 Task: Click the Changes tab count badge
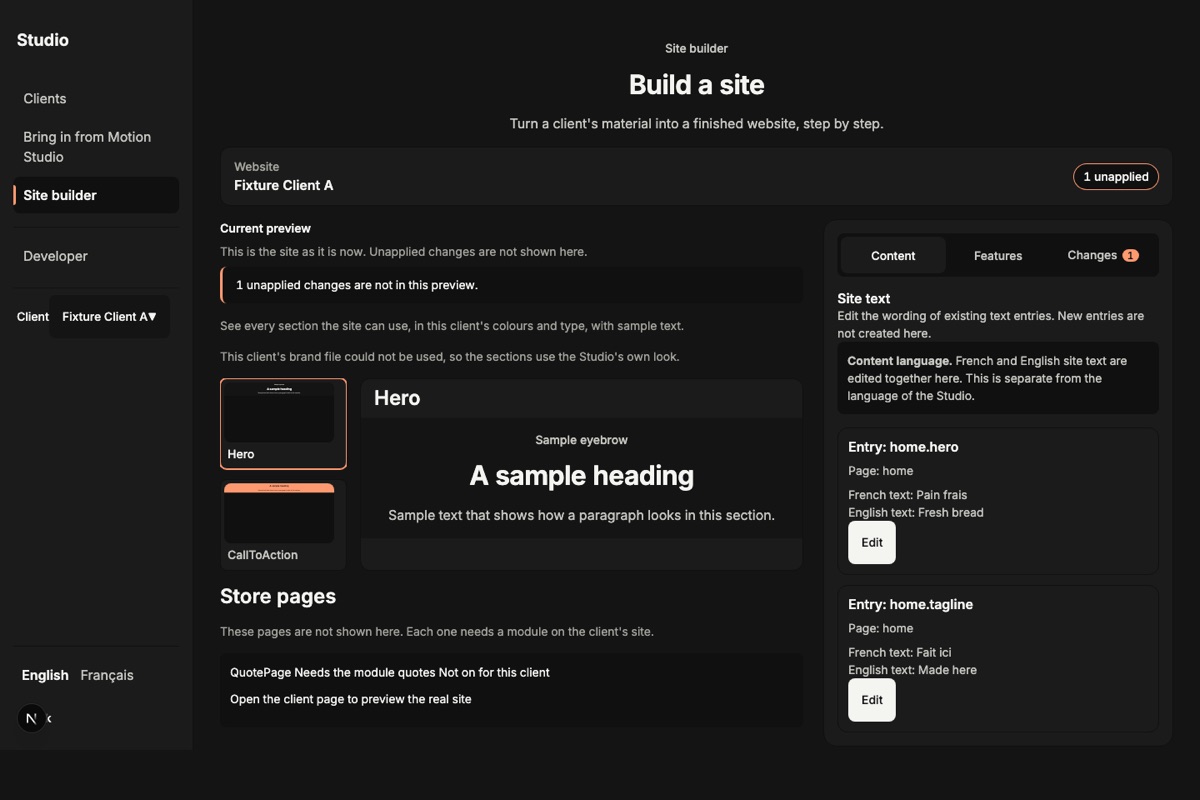[x=1130, y=255]
